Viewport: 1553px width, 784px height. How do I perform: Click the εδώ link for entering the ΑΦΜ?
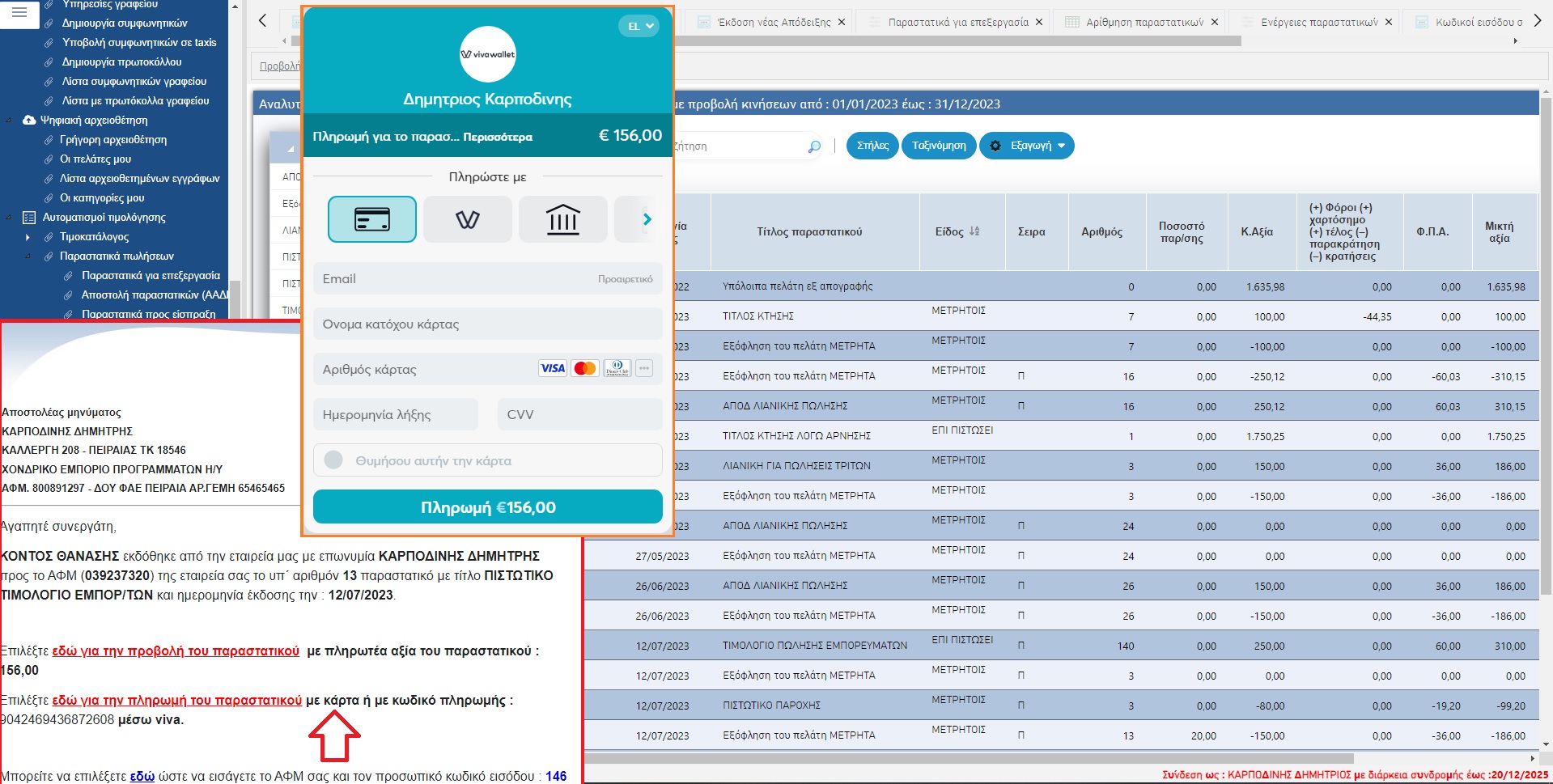click(x=142, y=776)
